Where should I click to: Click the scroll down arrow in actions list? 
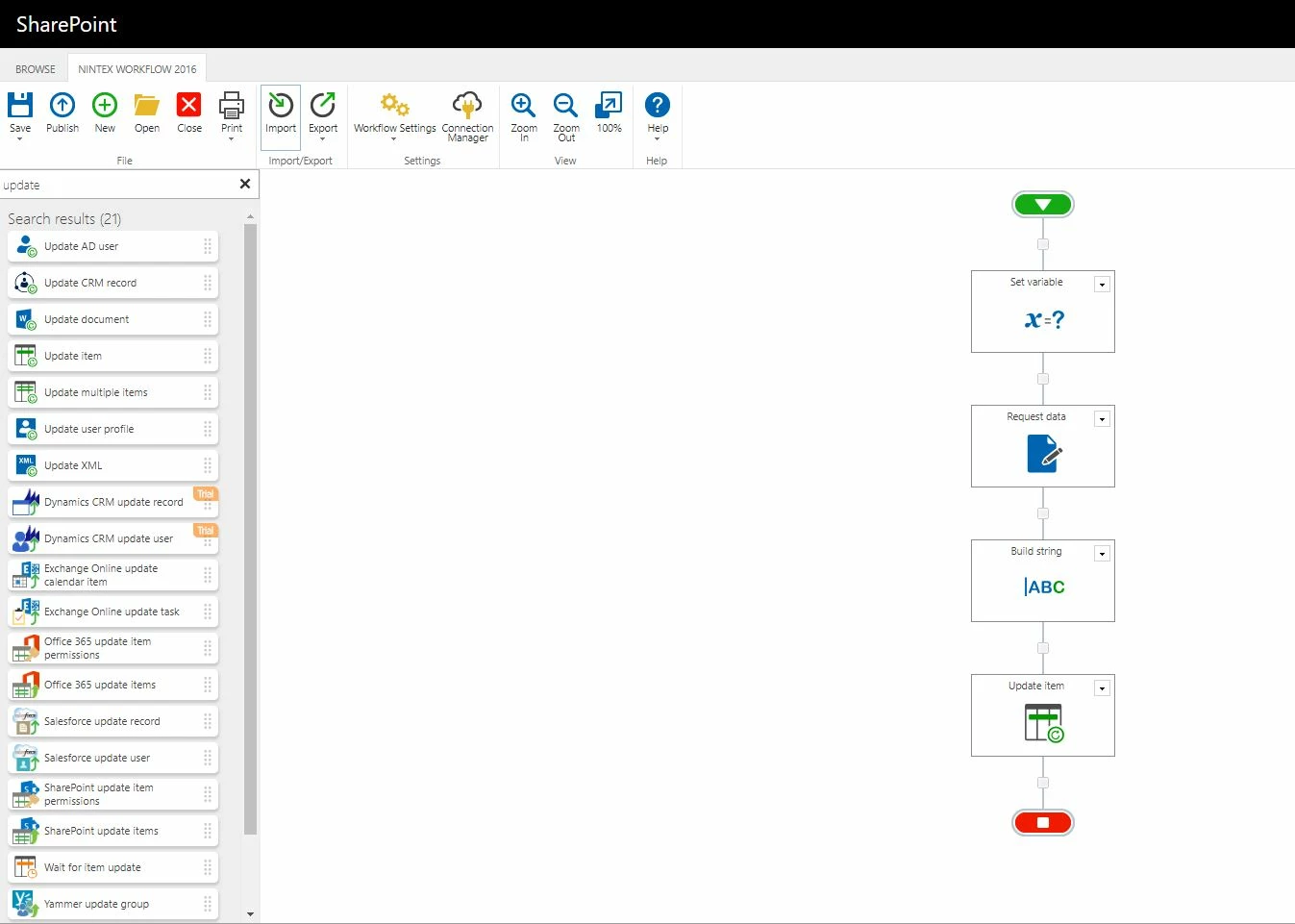click(x=251, y=914)
